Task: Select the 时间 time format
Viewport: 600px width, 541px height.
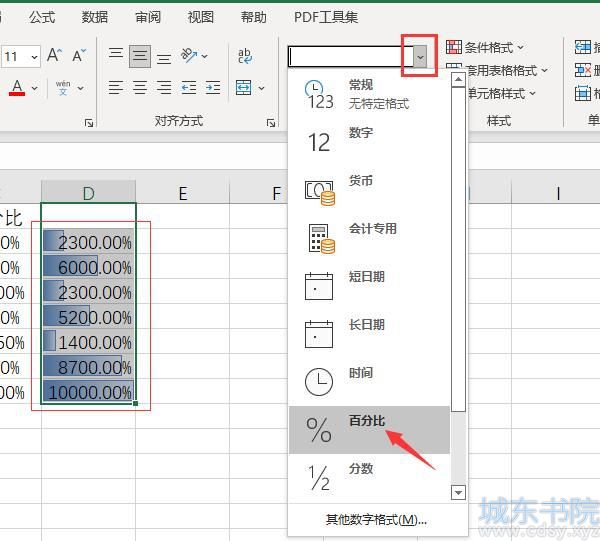Action: pyautogui.click(x=369, y=382)
